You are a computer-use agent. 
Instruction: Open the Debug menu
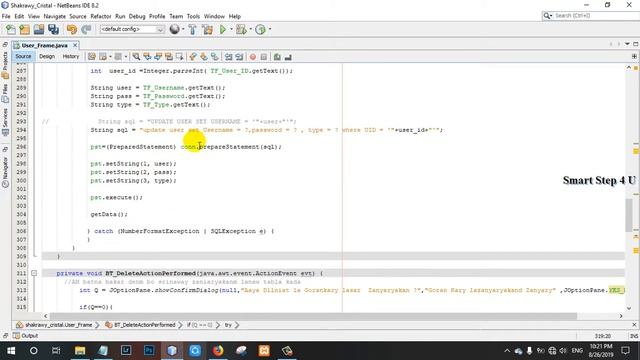(137, 16)
